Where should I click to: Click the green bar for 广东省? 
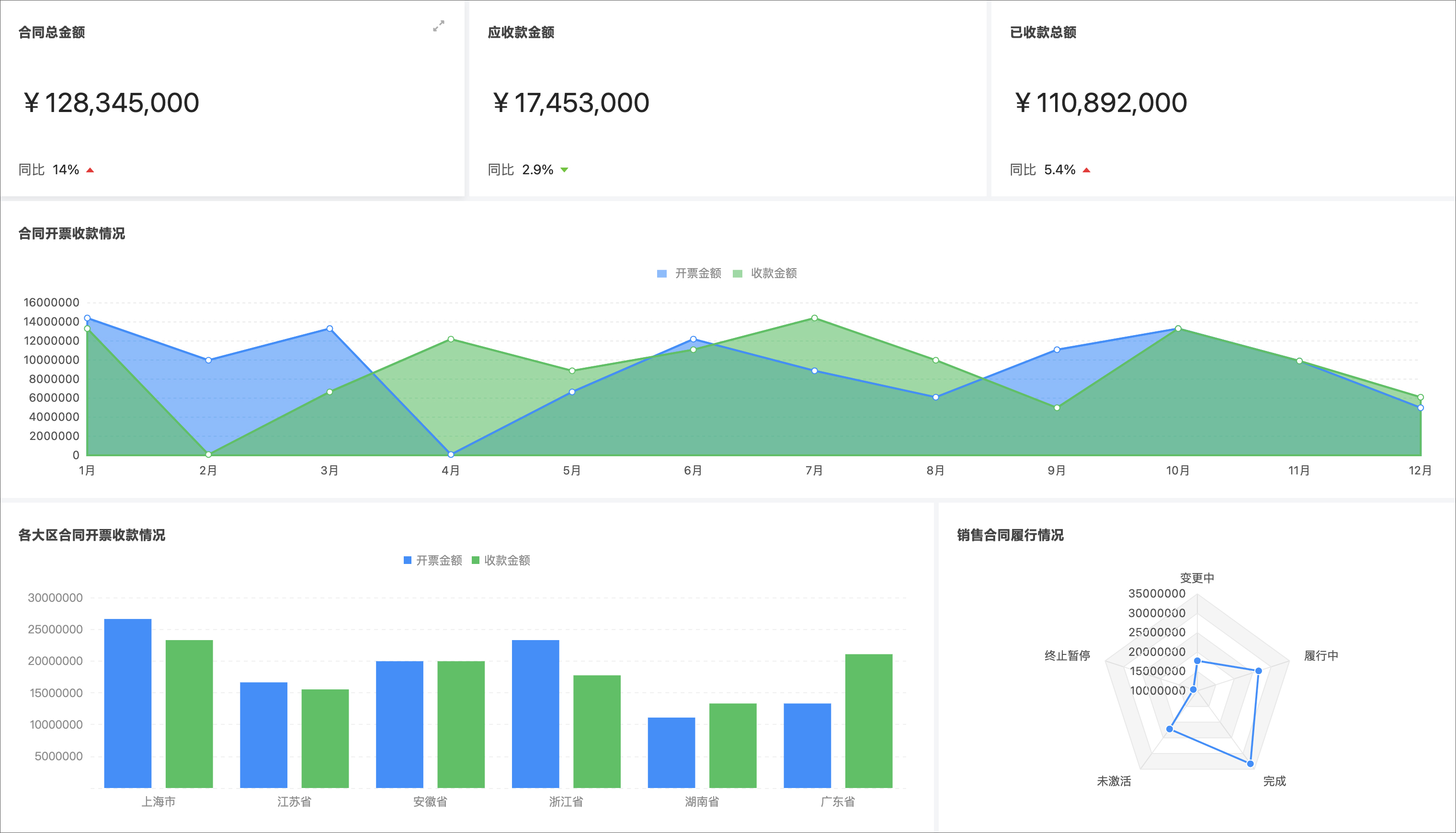868,720
